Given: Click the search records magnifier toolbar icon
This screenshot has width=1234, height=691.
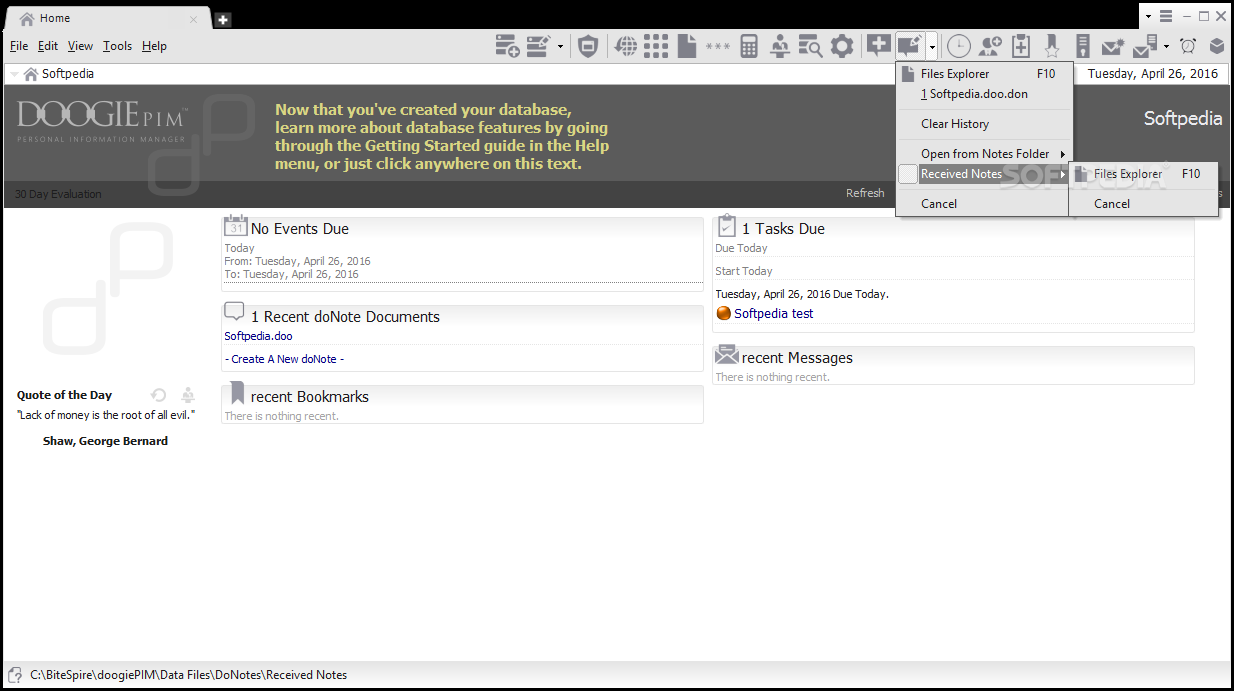Looking at the screenshot, I should pyautogui.click(x=810, y=46).
